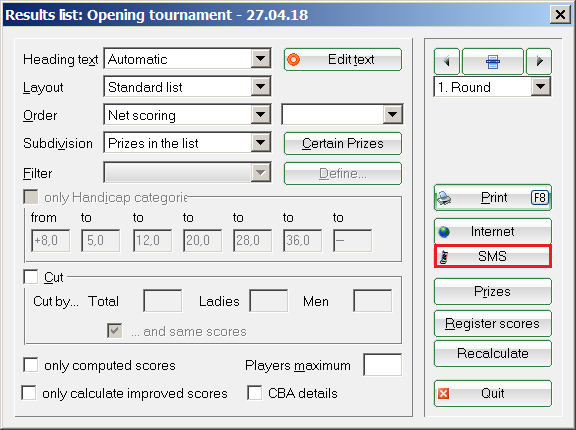Viewport: 576px width, 430px height.
Task: Go to next round with right arrow
Action: 539,61
